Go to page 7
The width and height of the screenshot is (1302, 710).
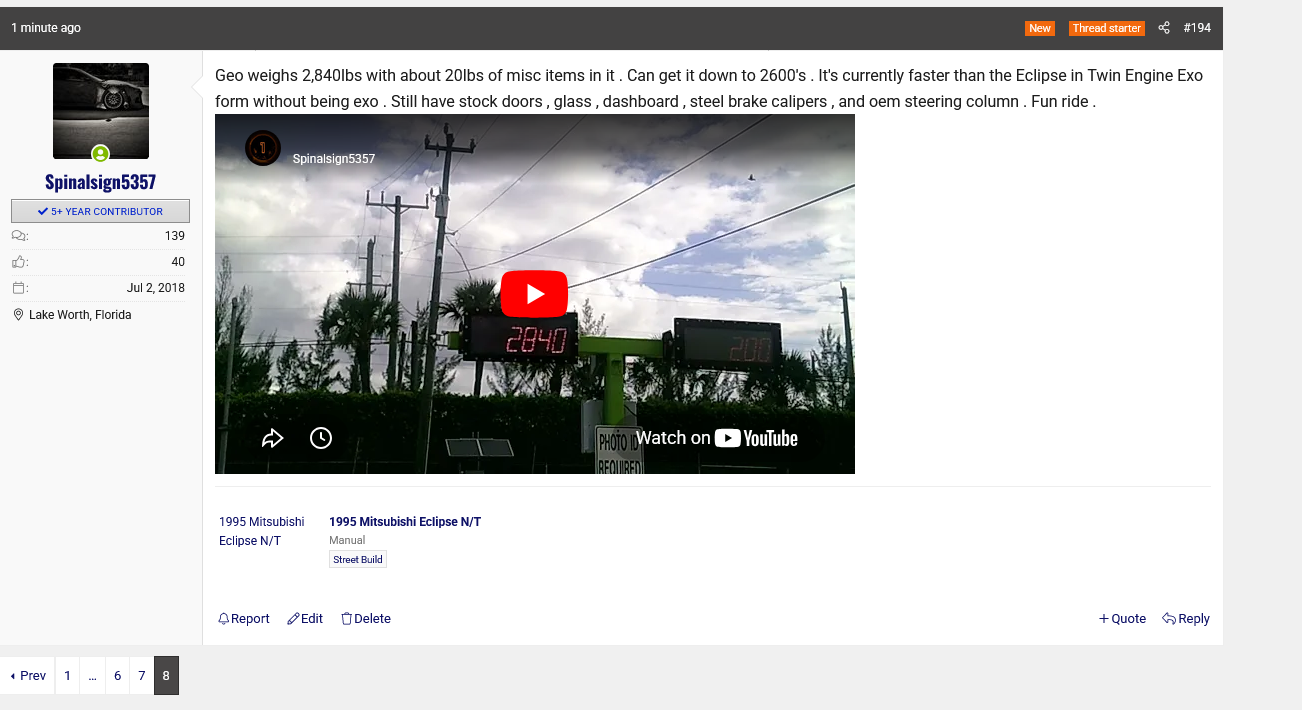(142, 676)
